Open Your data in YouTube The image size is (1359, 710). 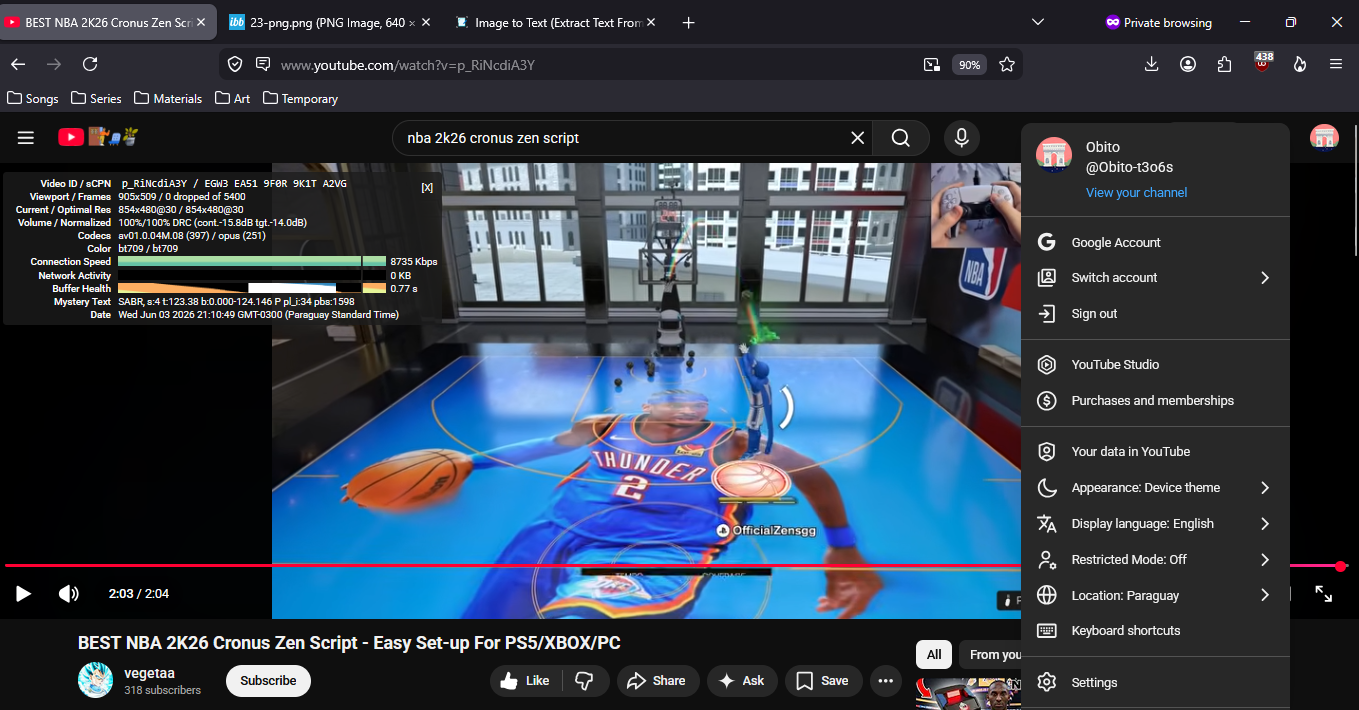tap(1155, 452)
